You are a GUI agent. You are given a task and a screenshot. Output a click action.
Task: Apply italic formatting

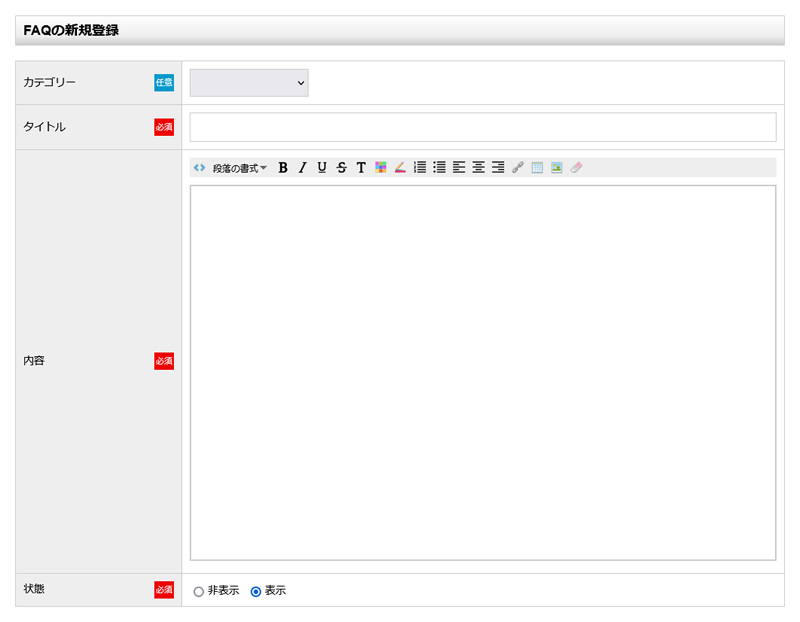(302, 167)
